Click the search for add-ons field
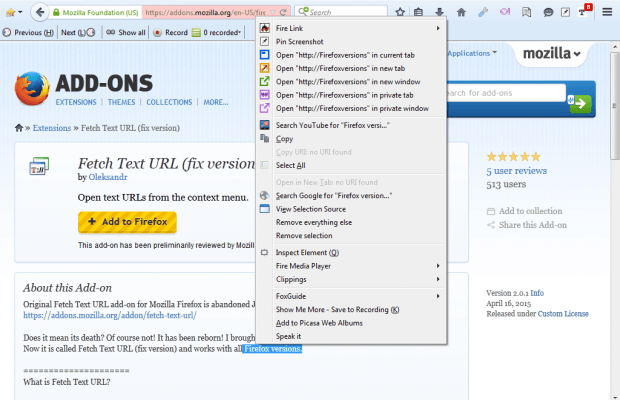 (x=506, y=93)
